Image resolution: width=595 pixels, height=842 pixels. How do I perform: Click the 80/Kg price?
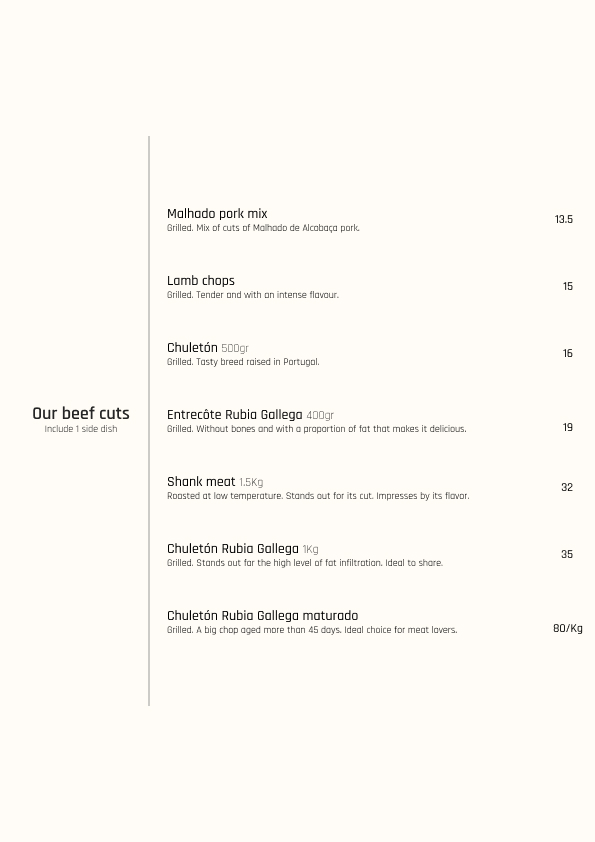click(x=568, y=628)
